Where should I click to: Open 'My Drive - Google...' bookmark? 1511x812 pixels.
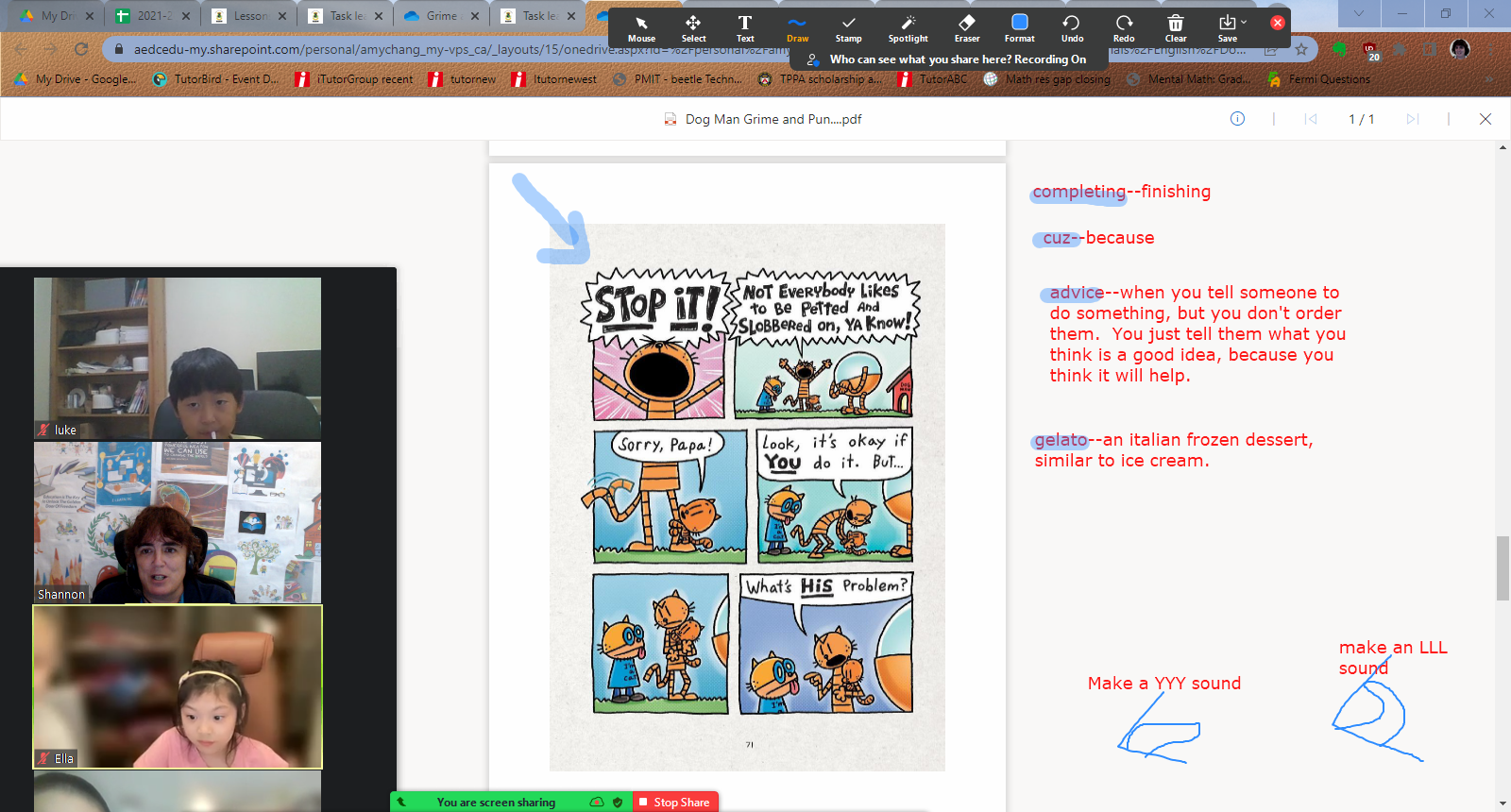click(76, 79)
